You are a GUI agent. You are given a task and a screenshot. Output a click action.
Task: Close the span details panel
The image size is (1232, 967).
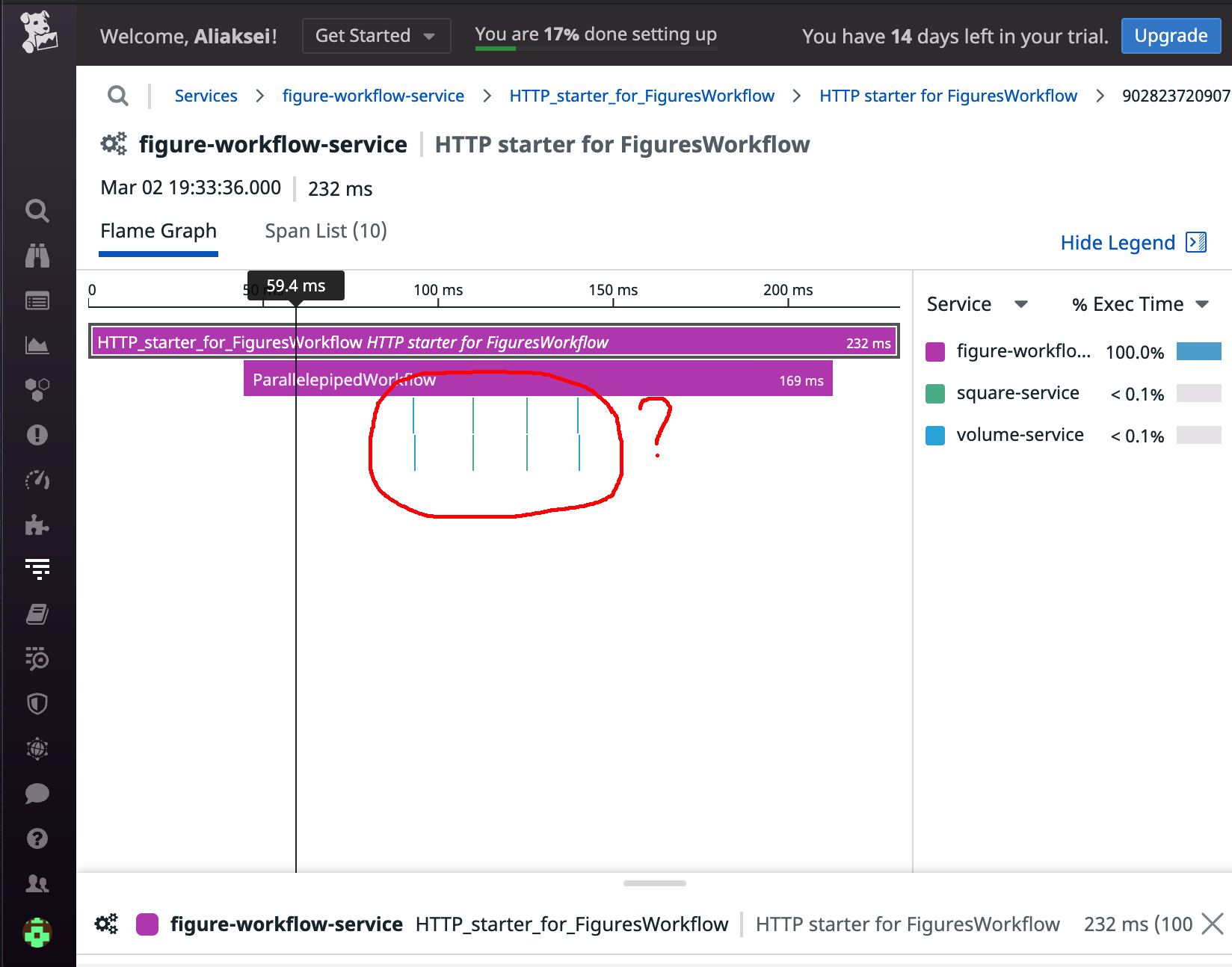(x=1212, y=924)
